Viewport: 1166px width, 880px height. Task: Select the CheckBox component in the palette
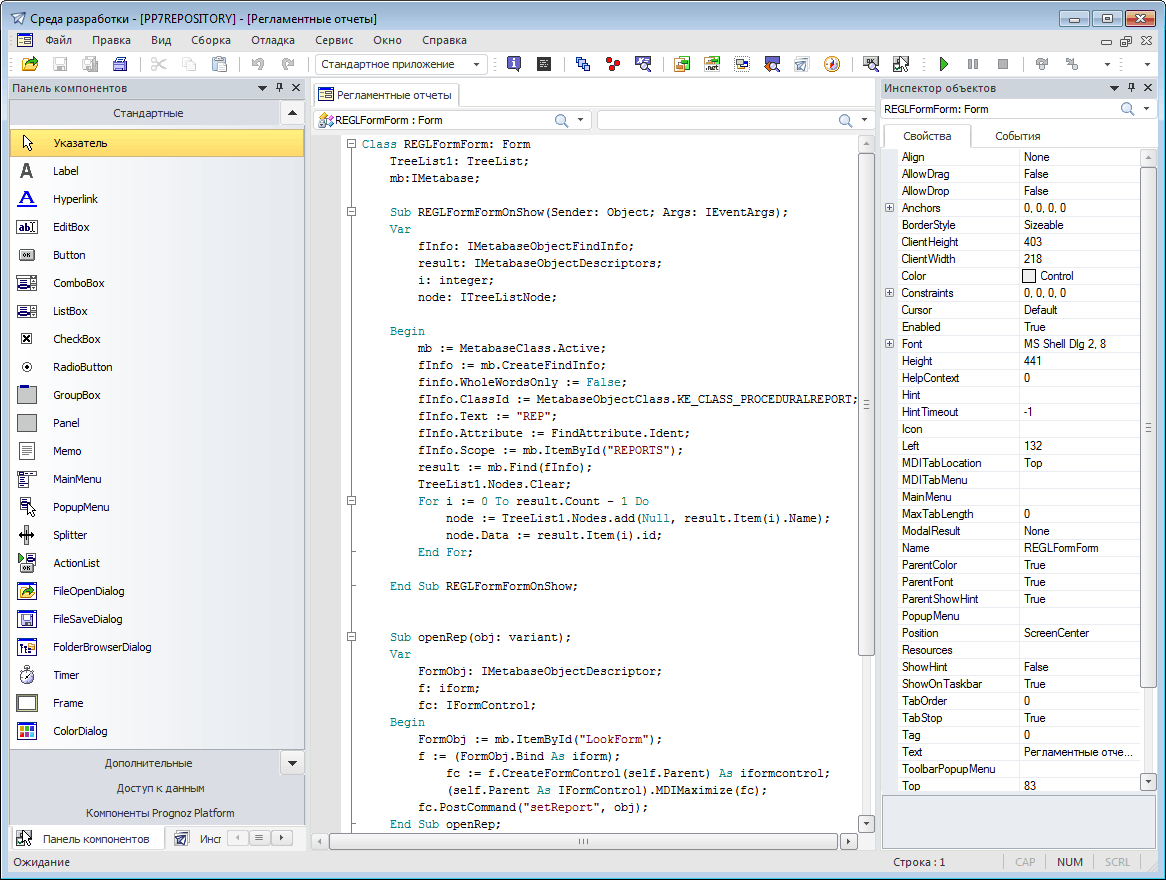tap(76, 339)
